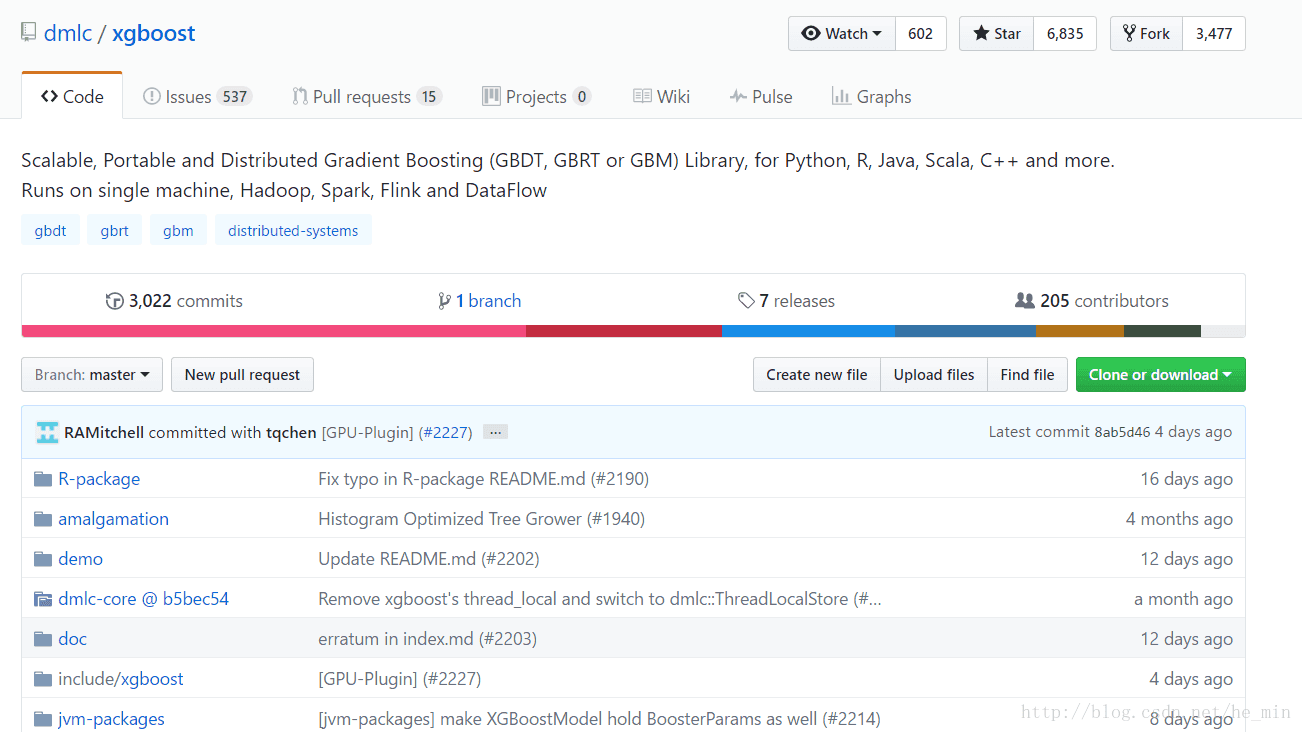Click Create new file button
The height and width of the screenshot is (732, 1302).
pos(816,375)
